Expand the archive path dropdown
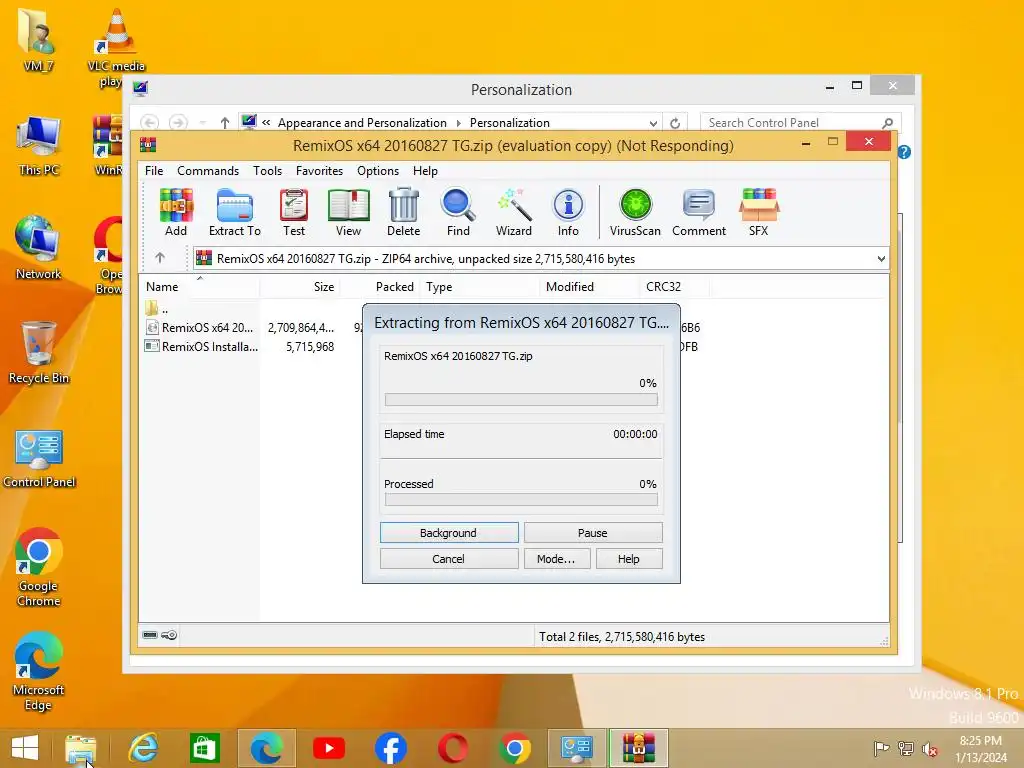 (x=881, y=259)
